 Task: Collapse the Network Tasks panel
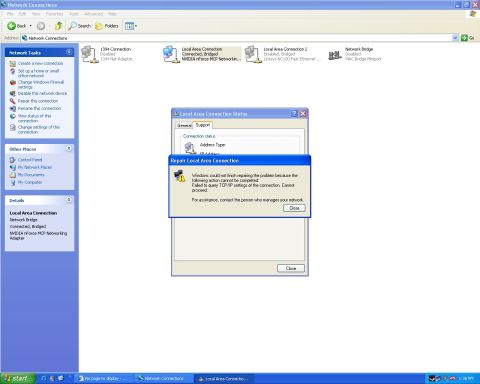coord(69,52)
